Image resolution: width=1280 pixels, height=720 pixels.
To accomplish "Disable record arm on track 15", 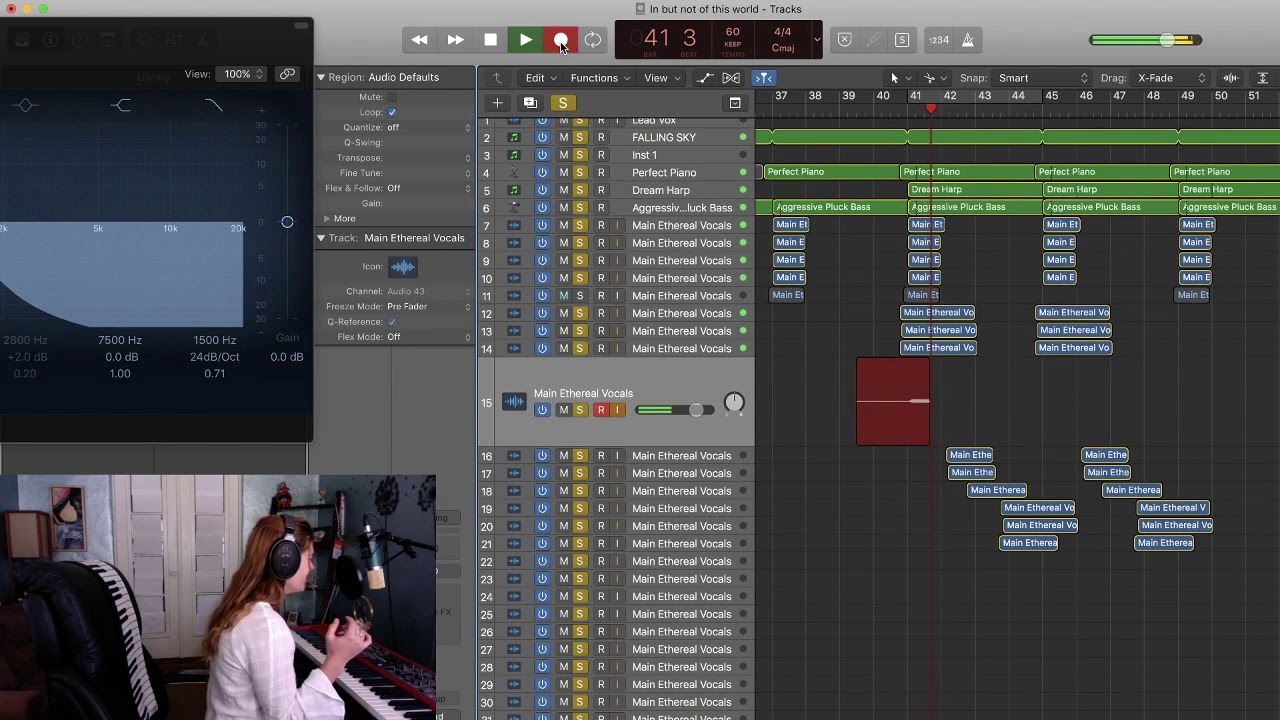I will pyautogui.click(x=600, y=410).
